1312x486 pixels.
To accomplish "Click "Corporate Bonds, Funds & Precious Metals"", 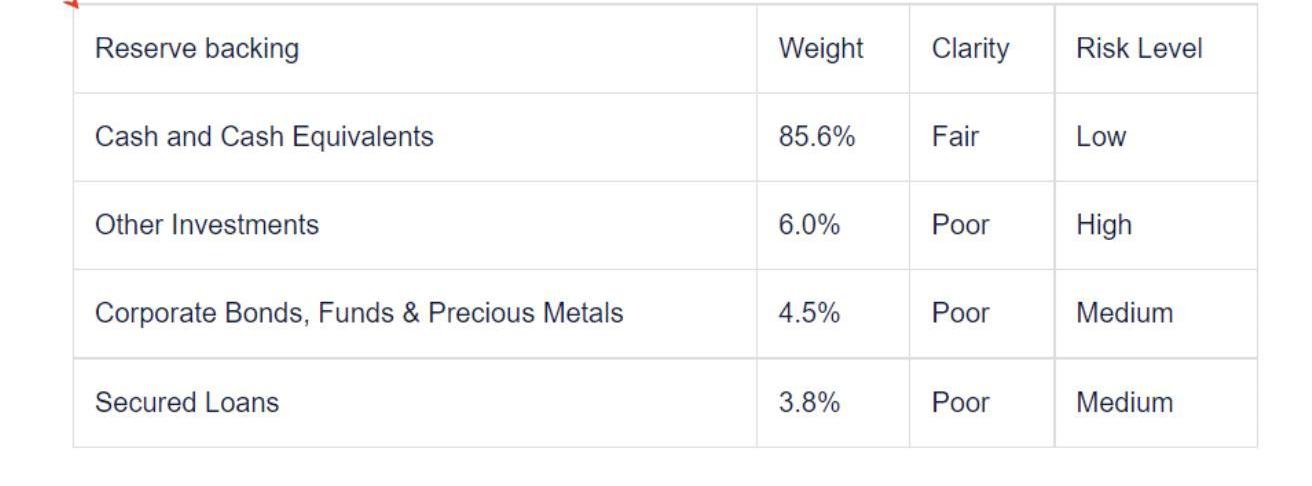I will pyautogui.click(x=359, y=314).
